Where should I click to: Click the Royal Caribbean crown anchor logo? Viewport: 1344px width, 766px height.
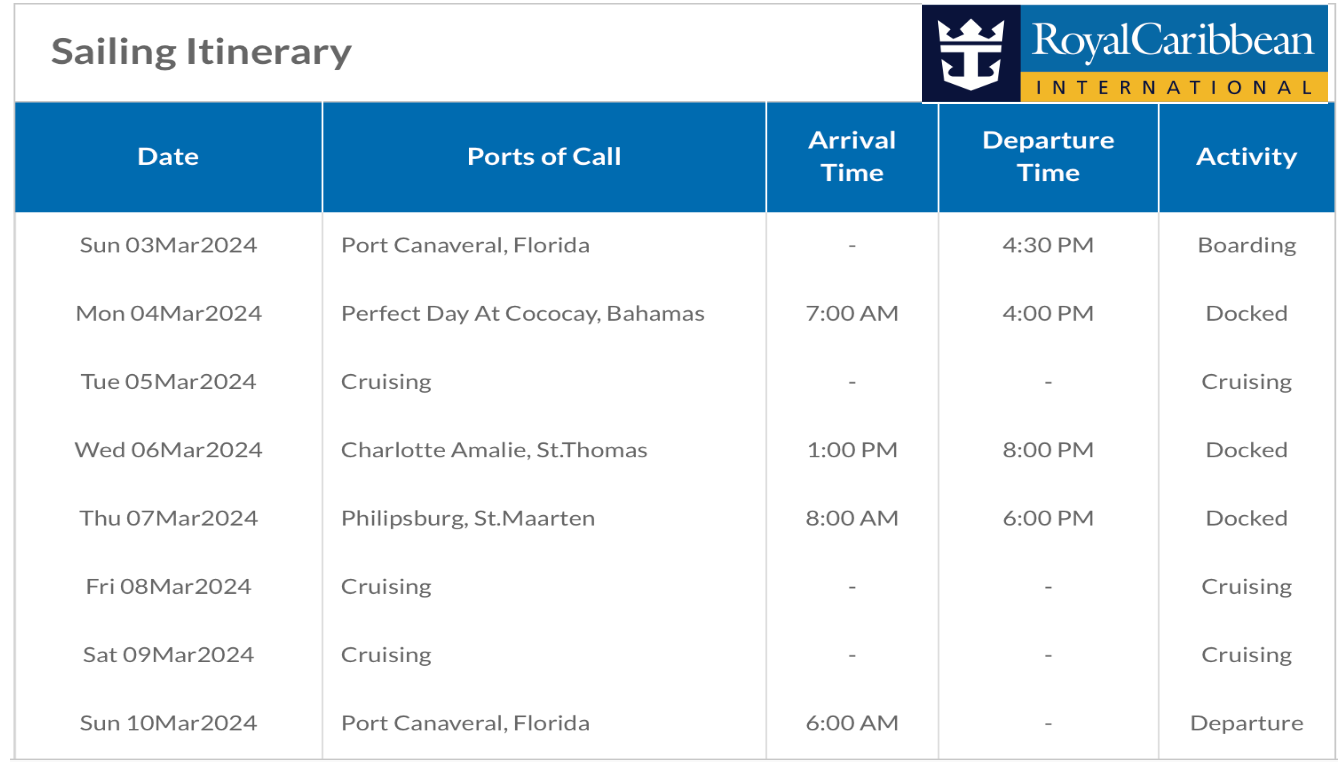[x=971, y=54]
